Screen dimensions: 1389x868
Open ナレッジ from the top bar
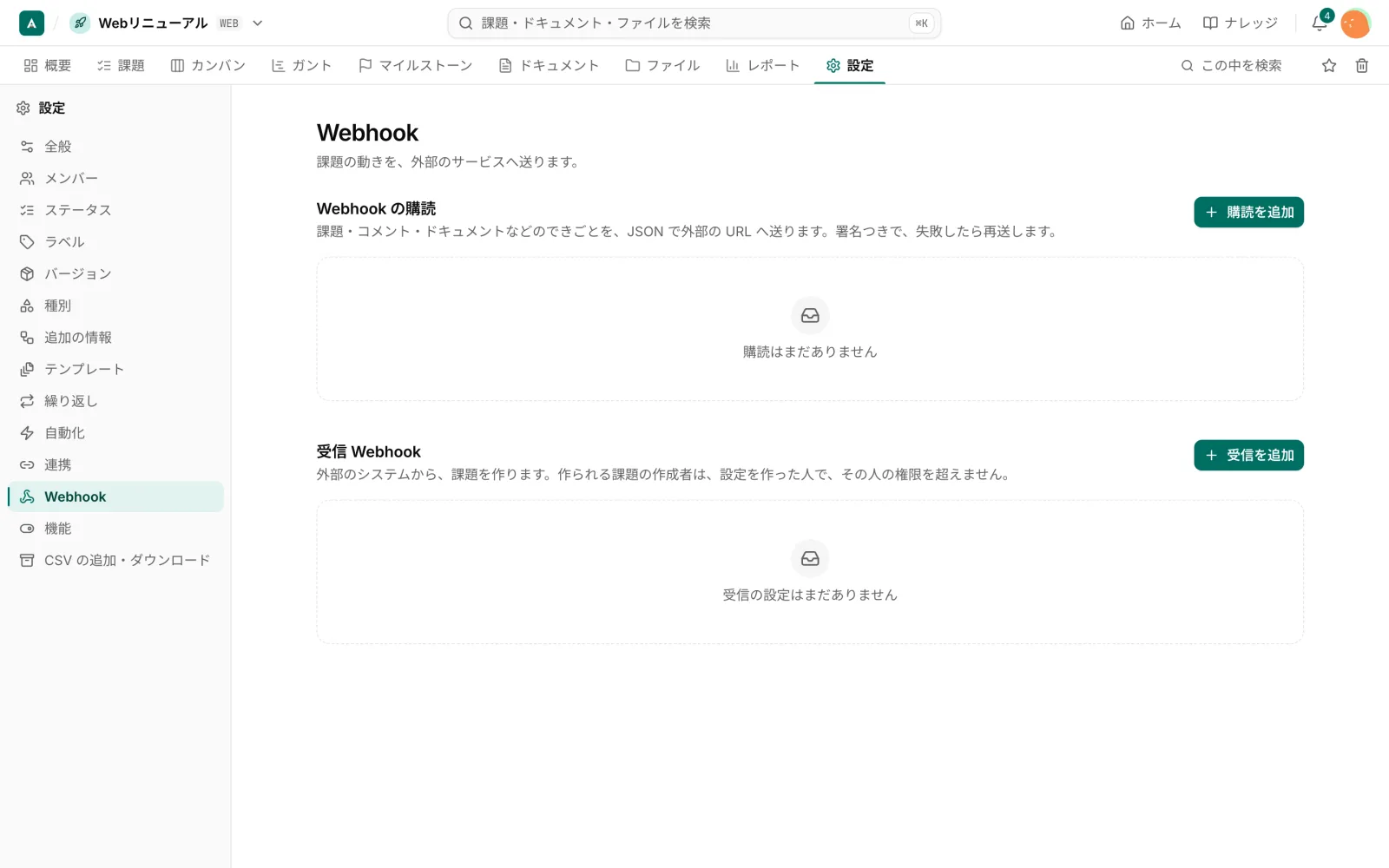click(x=1240, y=23)
